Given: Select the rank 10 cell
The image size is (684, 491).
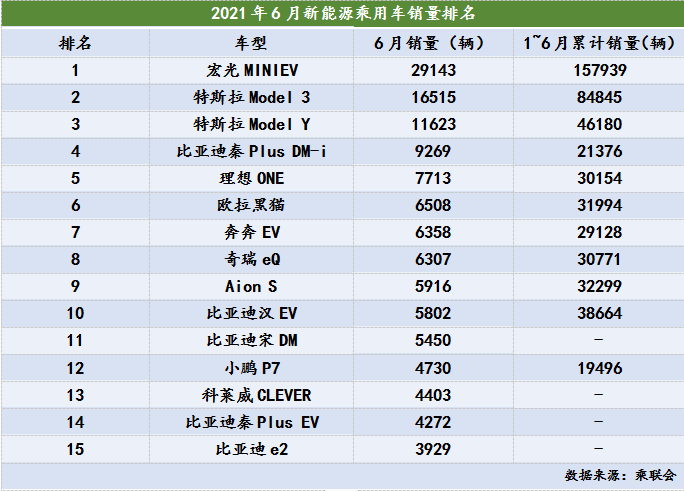Looking at the screenshot, I should point(75,313).
